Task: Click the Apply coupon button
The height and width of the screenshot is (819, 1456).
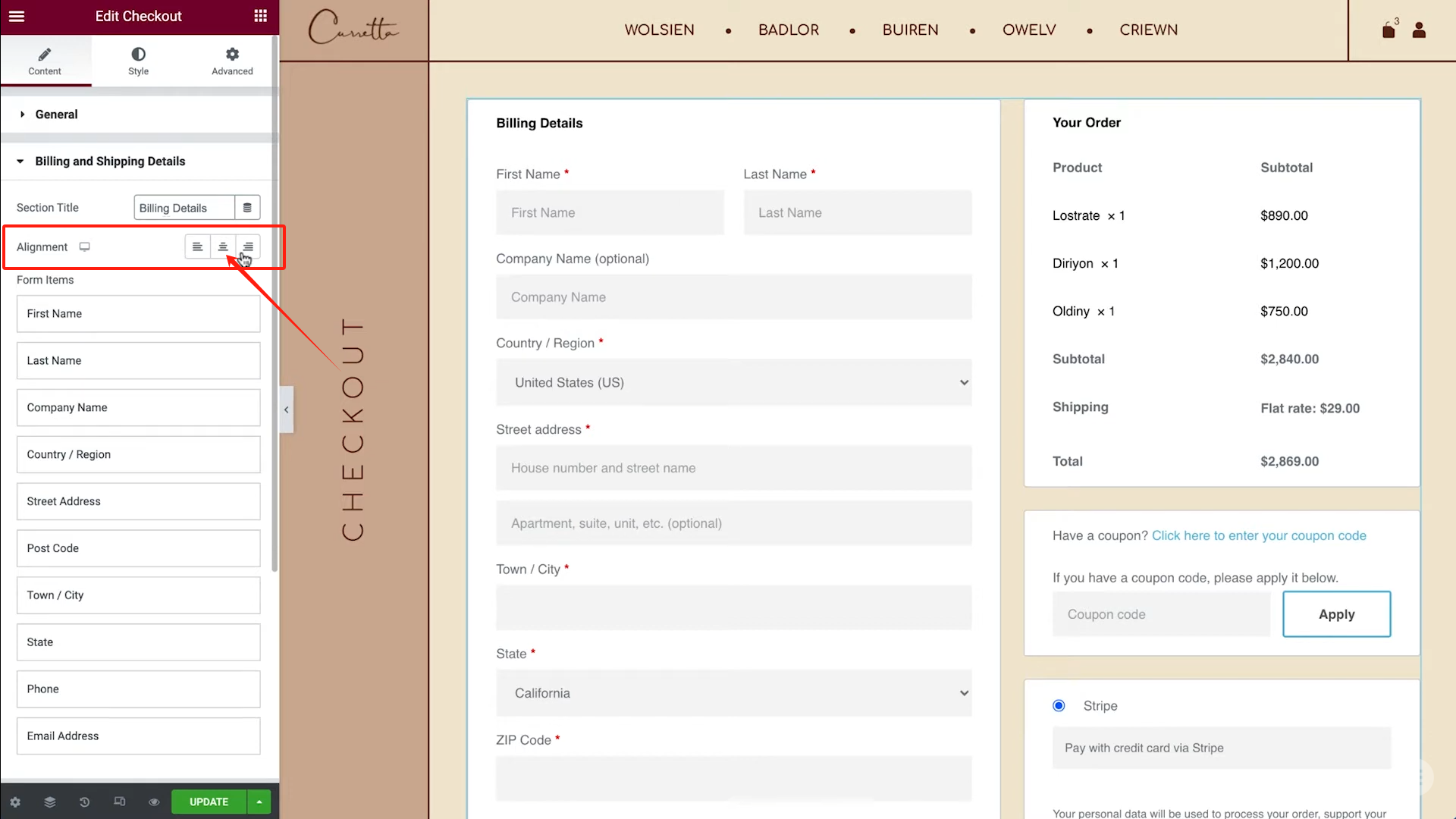Action: [1336, 614]
